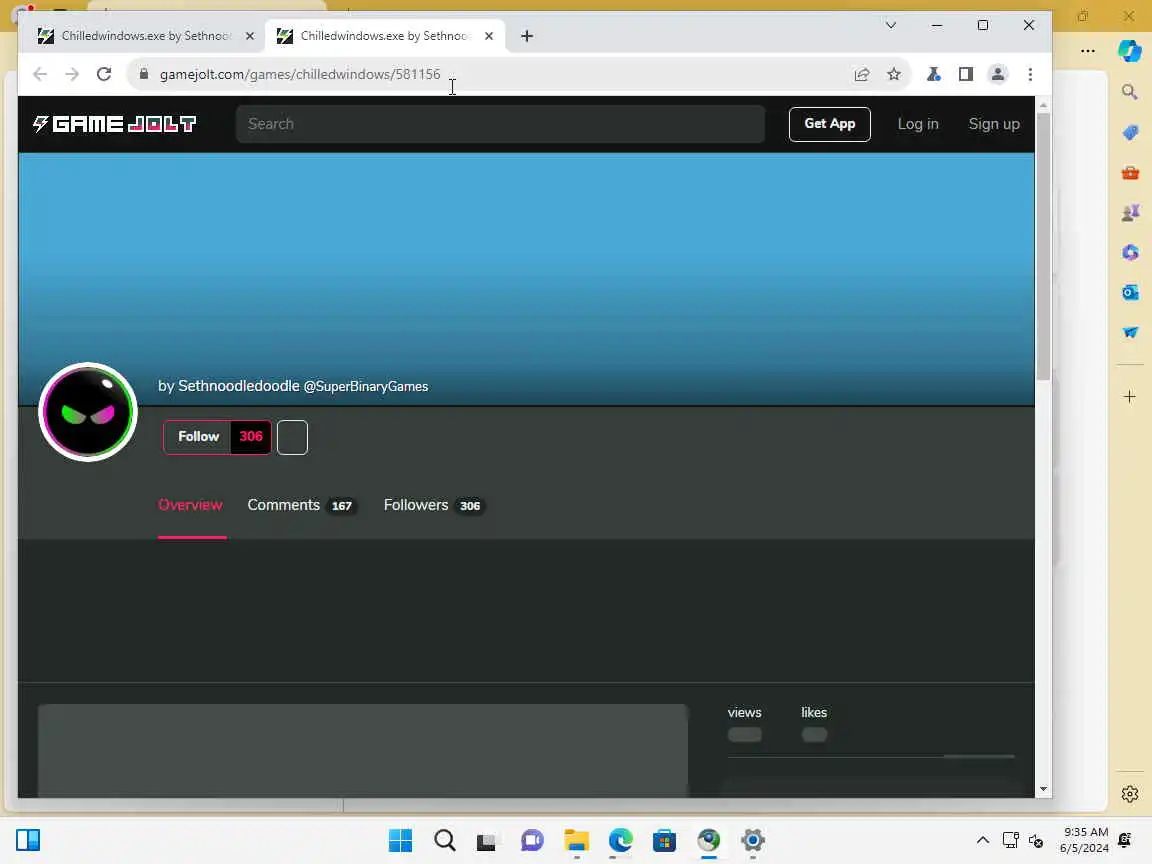
Task: Click the lock icon in the address bar
Action: click(x=144, y=74)
